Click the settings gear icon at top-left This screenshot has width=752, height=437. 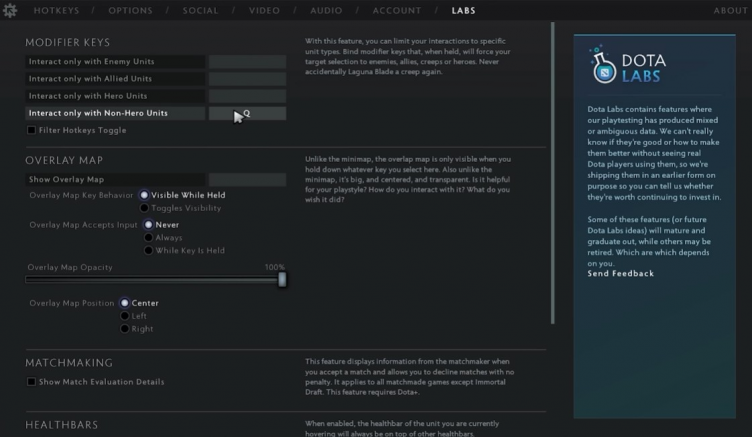coord(11,10)
